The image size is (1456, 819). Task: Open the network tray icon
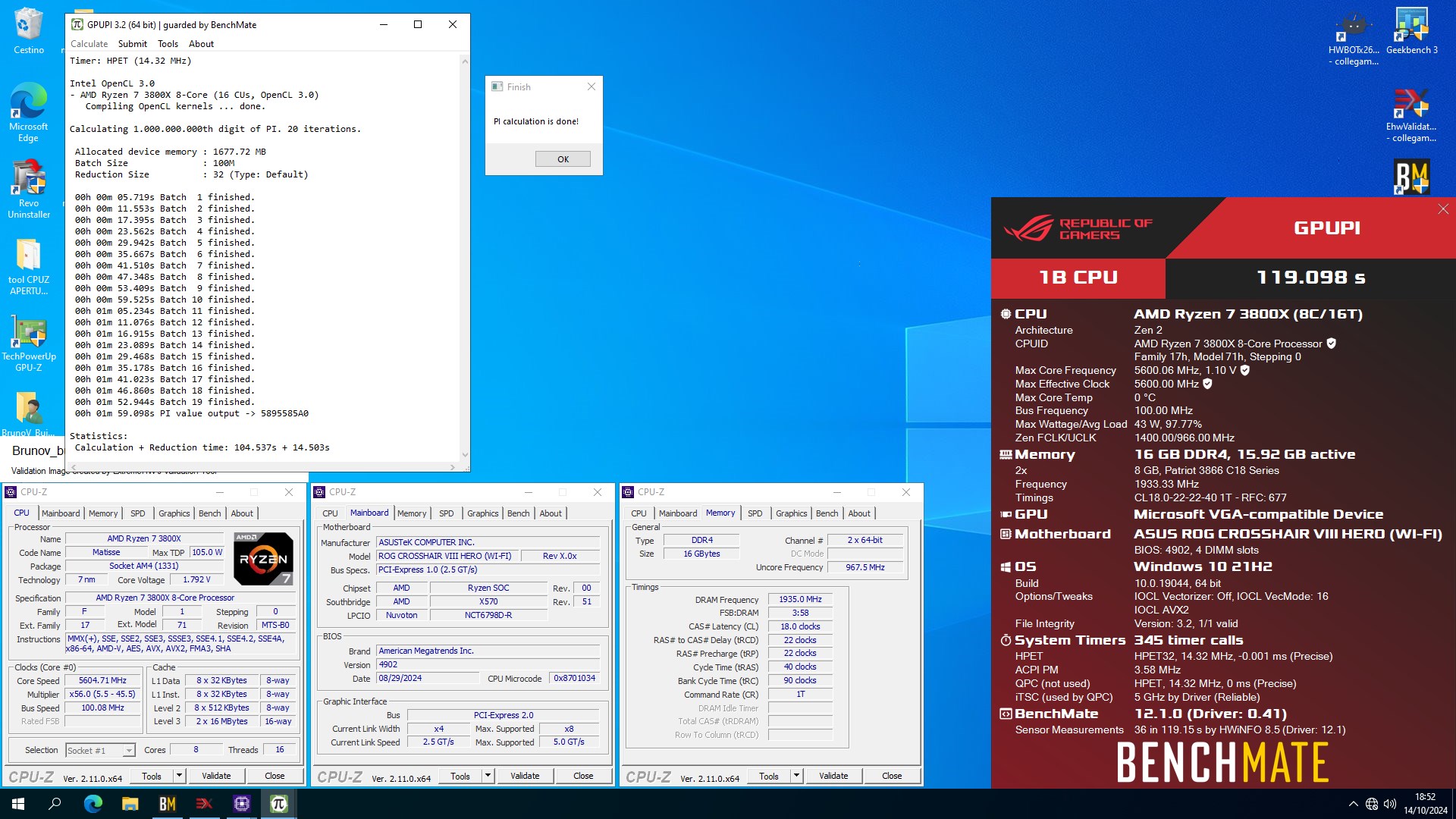[x=1371, y=804]
